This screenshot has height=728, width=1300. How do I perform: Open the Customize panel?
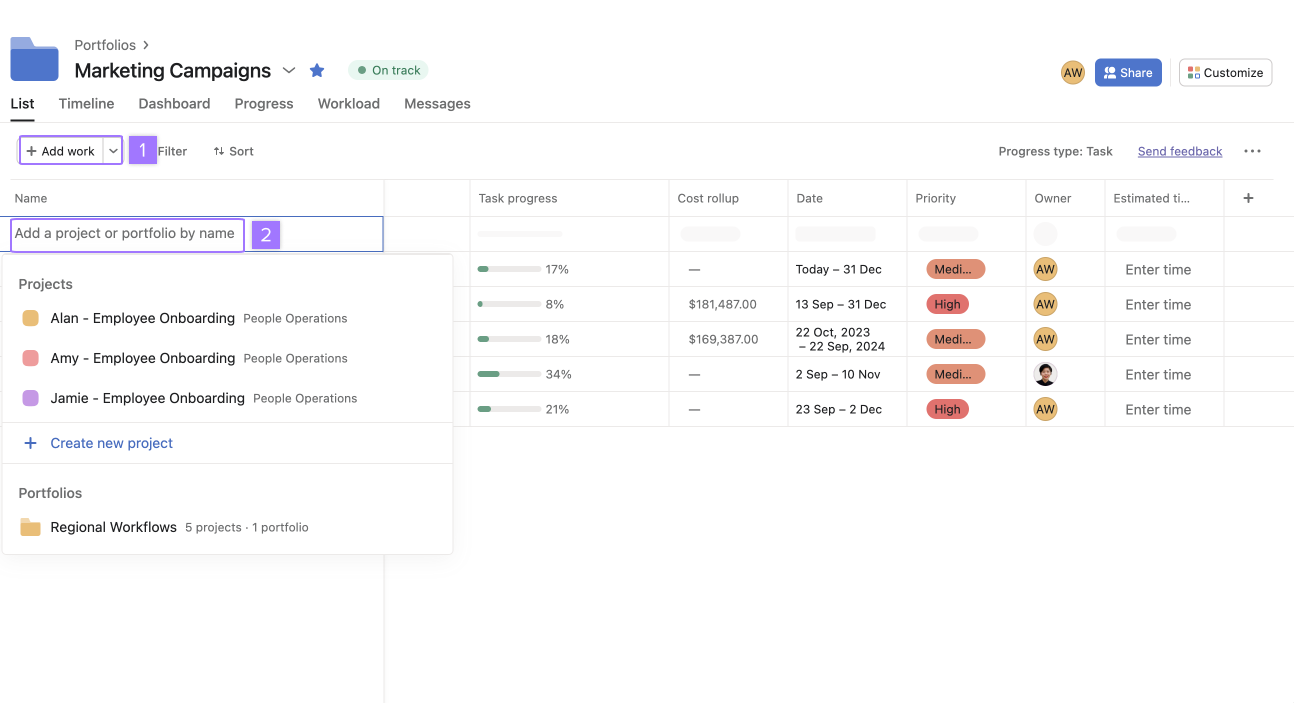1225,73
